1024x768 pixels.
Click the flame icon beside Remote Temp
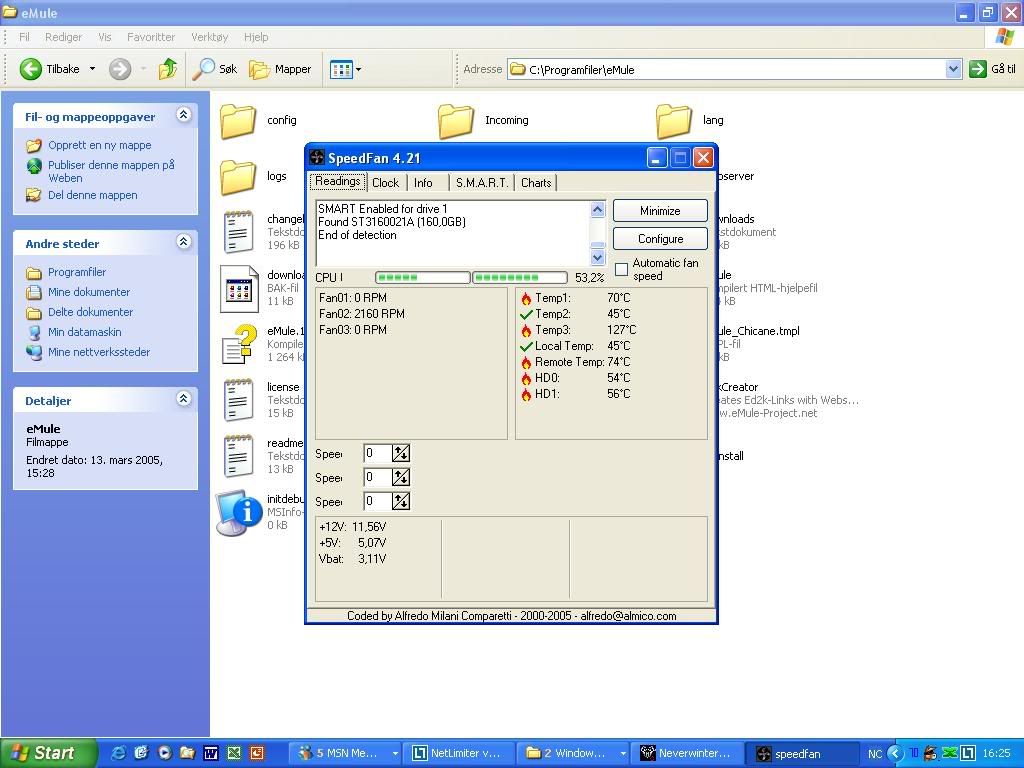click(526, 362)
